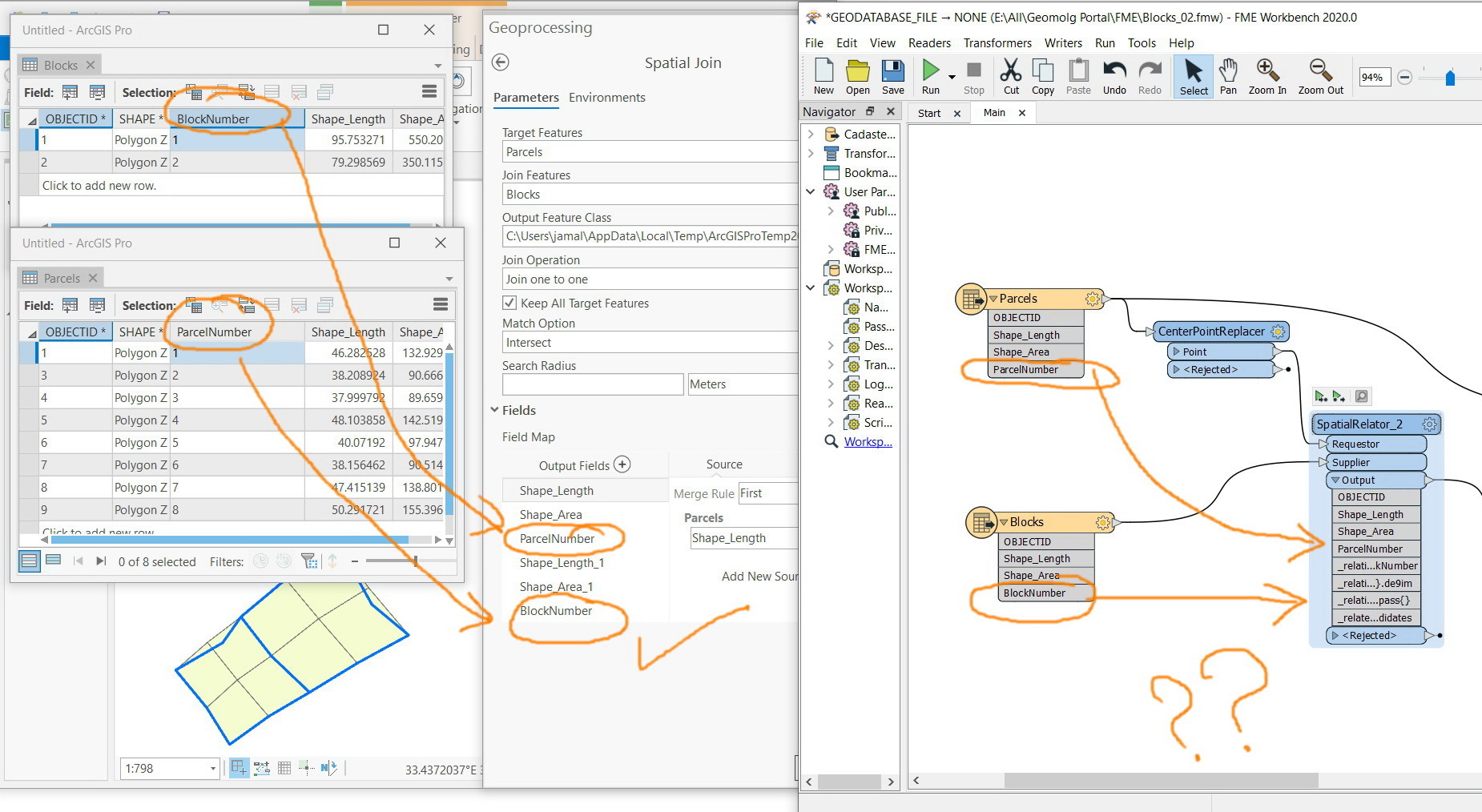Click the Copy icon in FME toolbar
Viewport: 1482px width, 812px height.
pos(1043,77)
